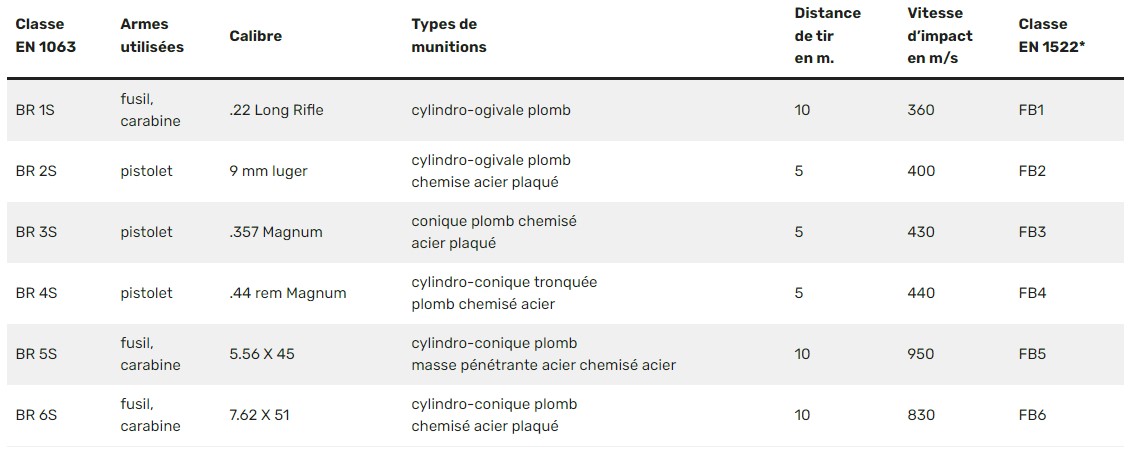Viewport: 1132px width, 456px height.
Task: Click the "Distance de tir" column header
Action: (827, 35)
